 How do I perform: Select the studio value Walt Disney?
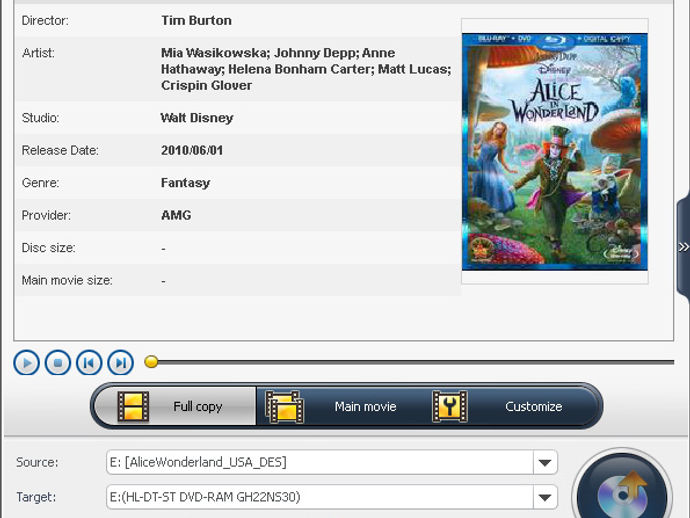click(x=197, y=118)
